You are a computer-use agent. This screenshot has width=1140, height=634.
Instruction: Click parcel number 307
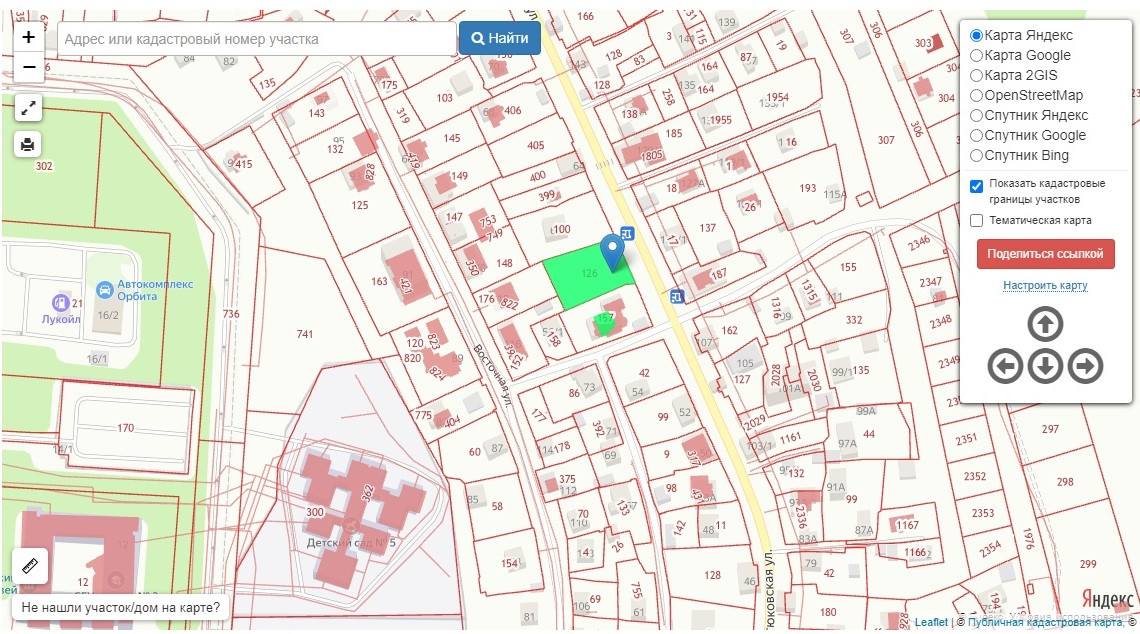pos(886,140)
